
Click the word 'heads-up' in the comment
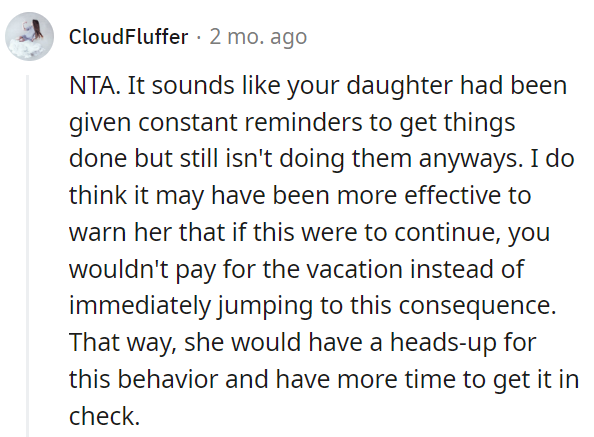443,343
